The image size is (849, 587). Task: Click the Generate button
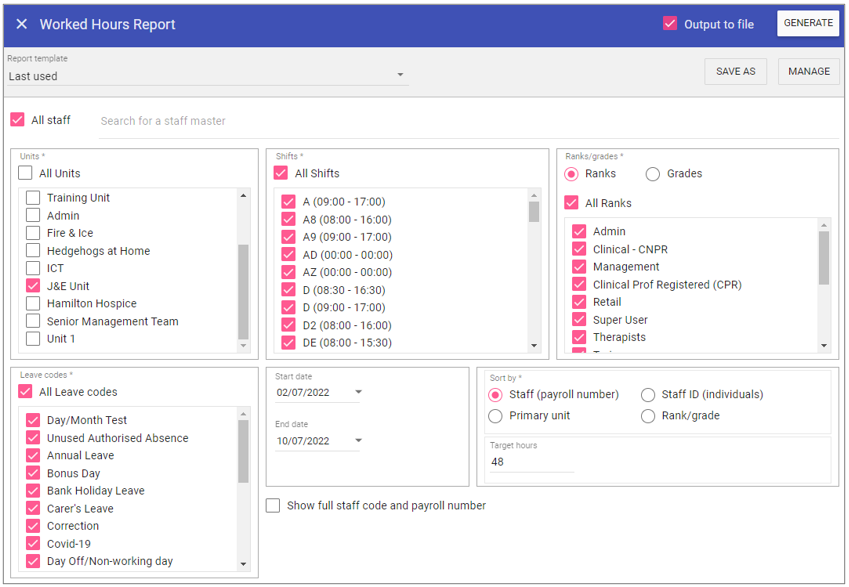point(807,24)
